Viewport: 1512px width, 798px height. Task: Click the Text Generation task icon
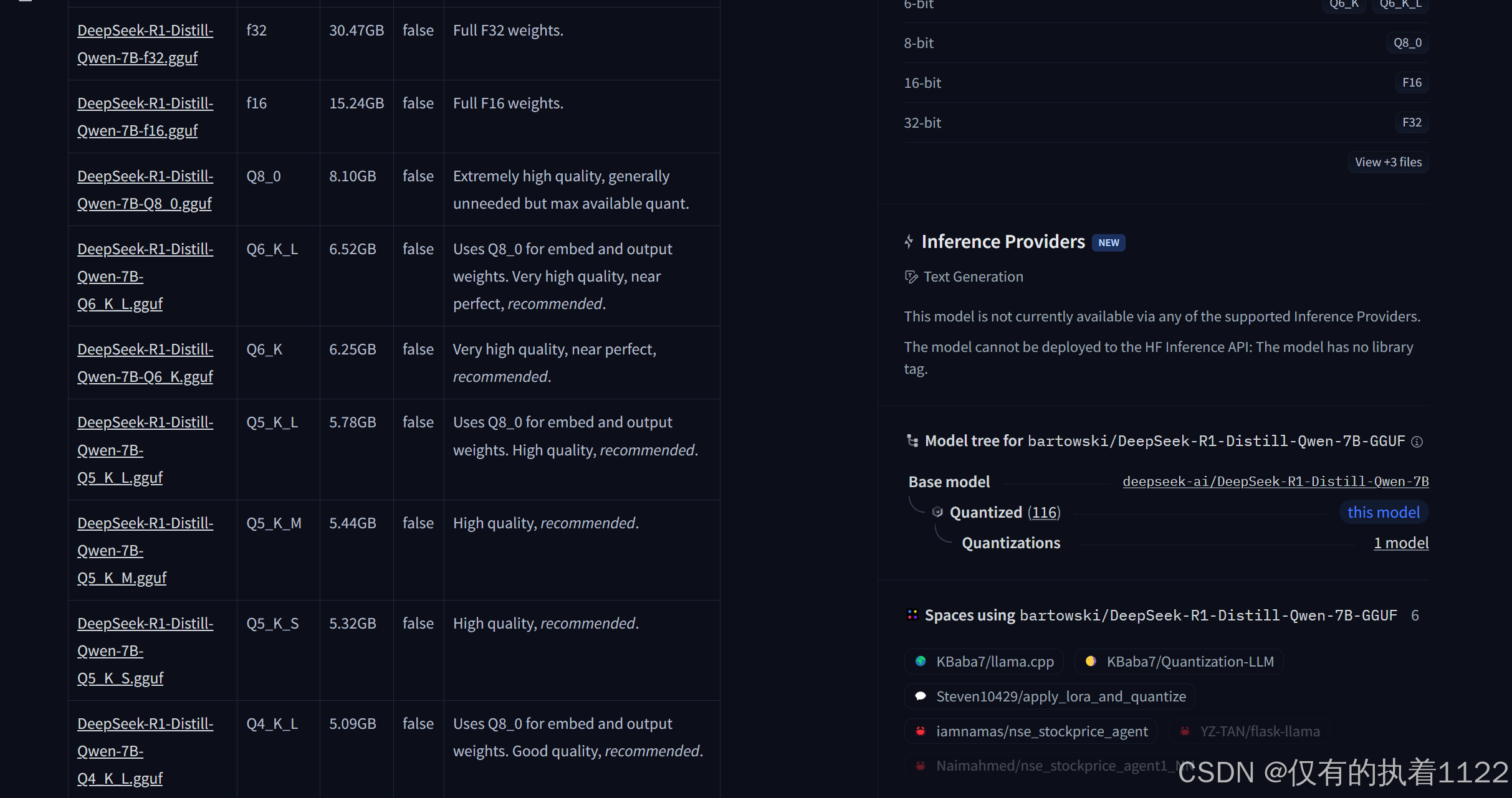click(911, 277)
